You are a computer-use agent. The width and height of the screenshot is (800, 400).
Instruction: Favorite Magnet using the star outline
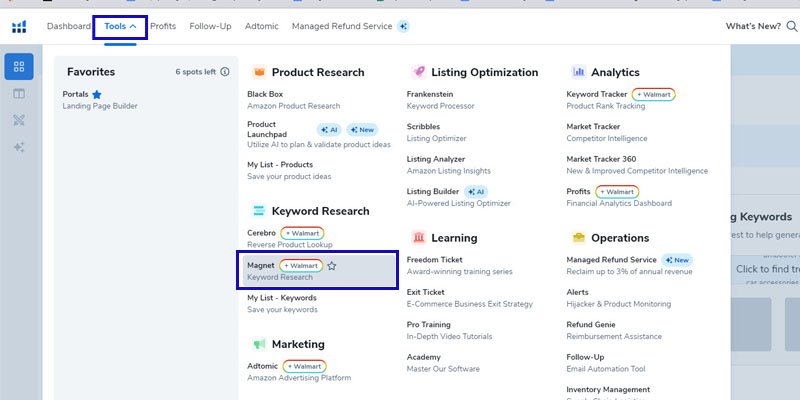pos(332,266)
